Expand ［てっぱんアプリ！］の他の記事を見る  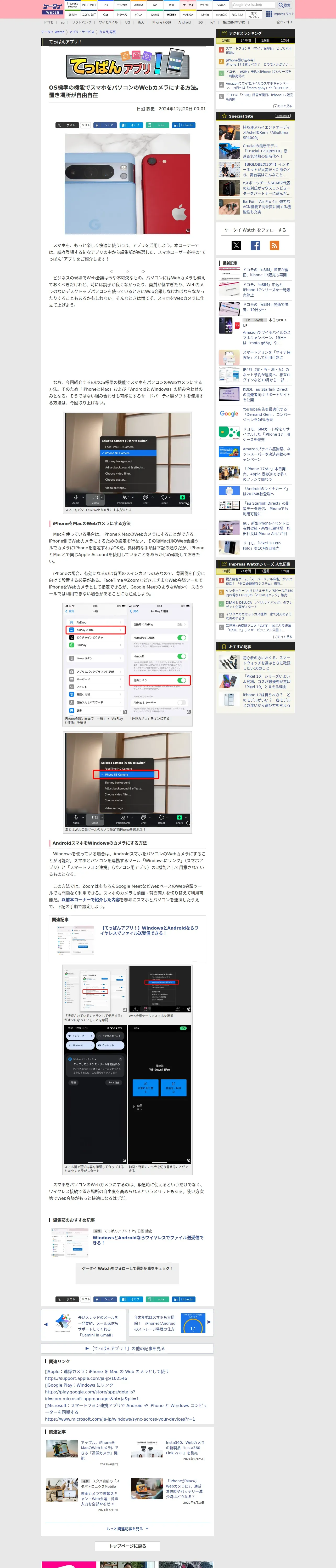[x=127, y=1348]
